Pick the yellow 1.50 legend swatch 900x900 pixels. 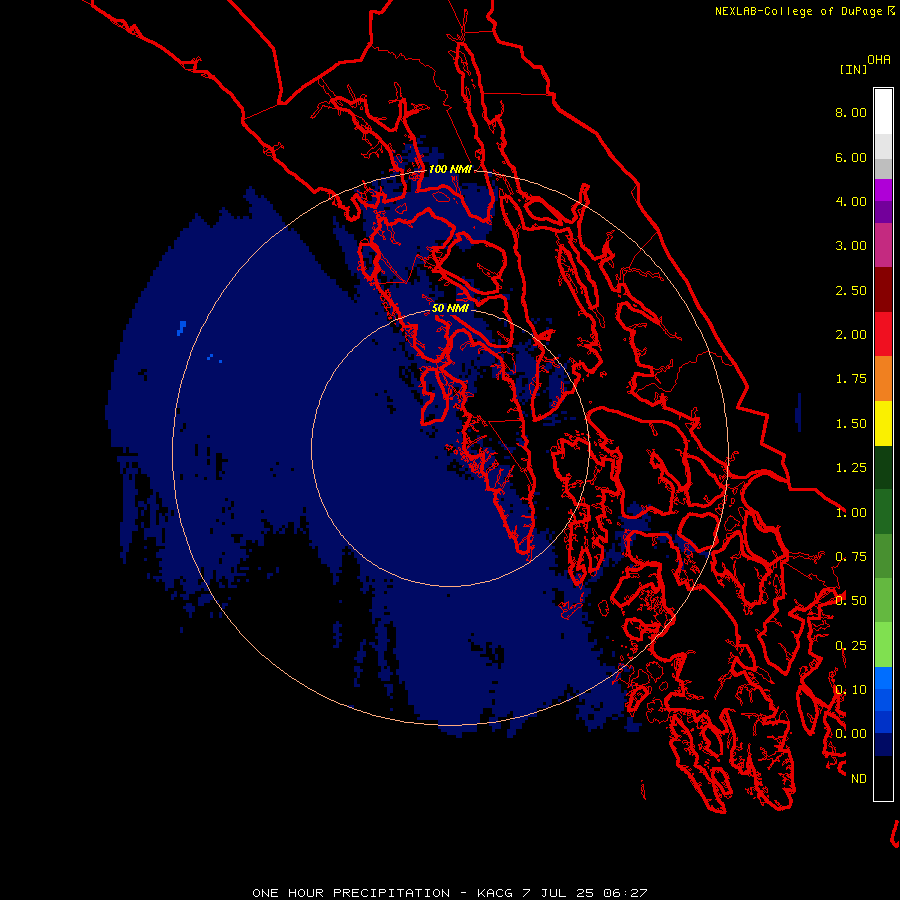pos(883,423)
